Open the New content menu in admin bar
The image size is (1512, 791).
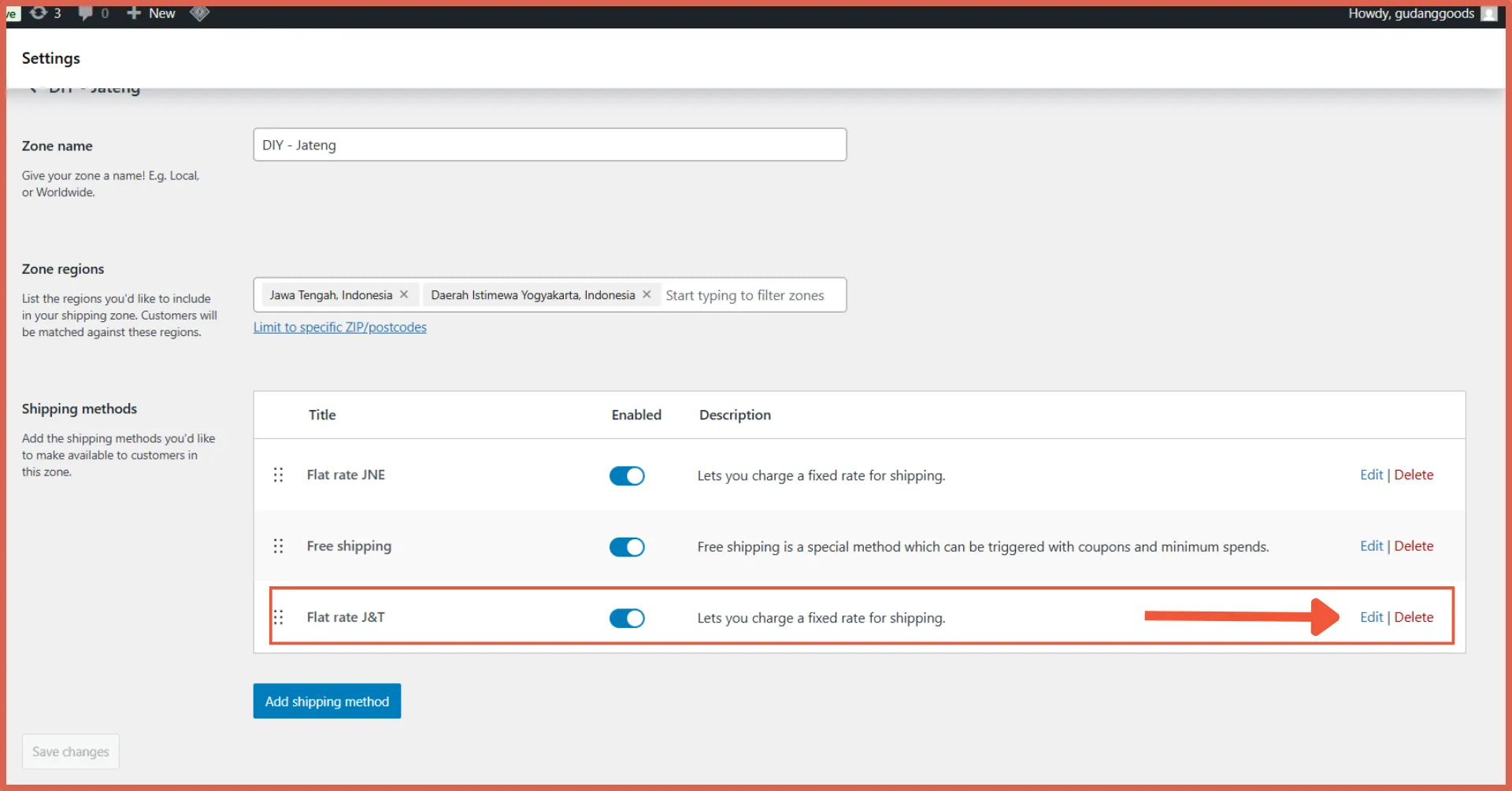click(152, 13)
